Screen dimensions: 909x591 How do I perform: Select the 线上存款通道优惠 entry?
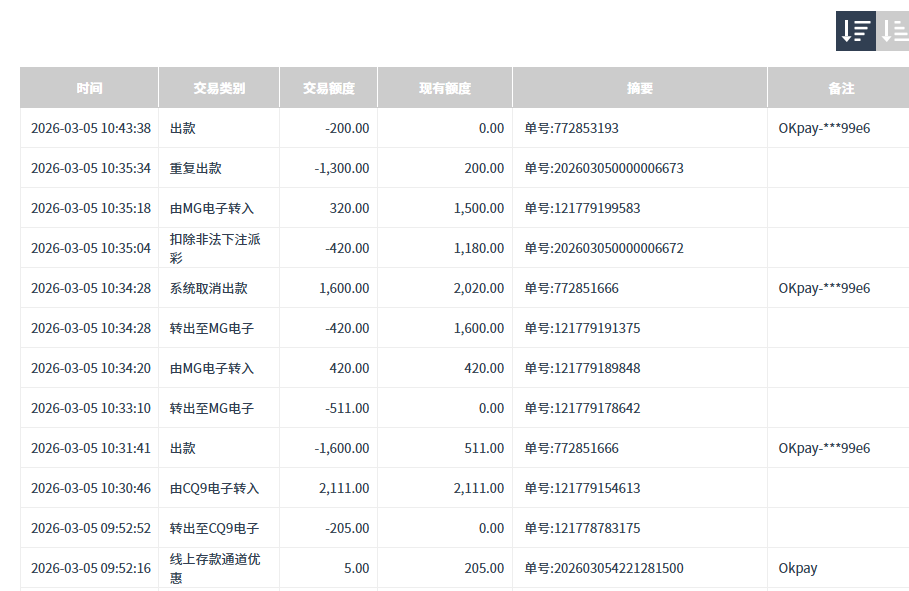215,568
